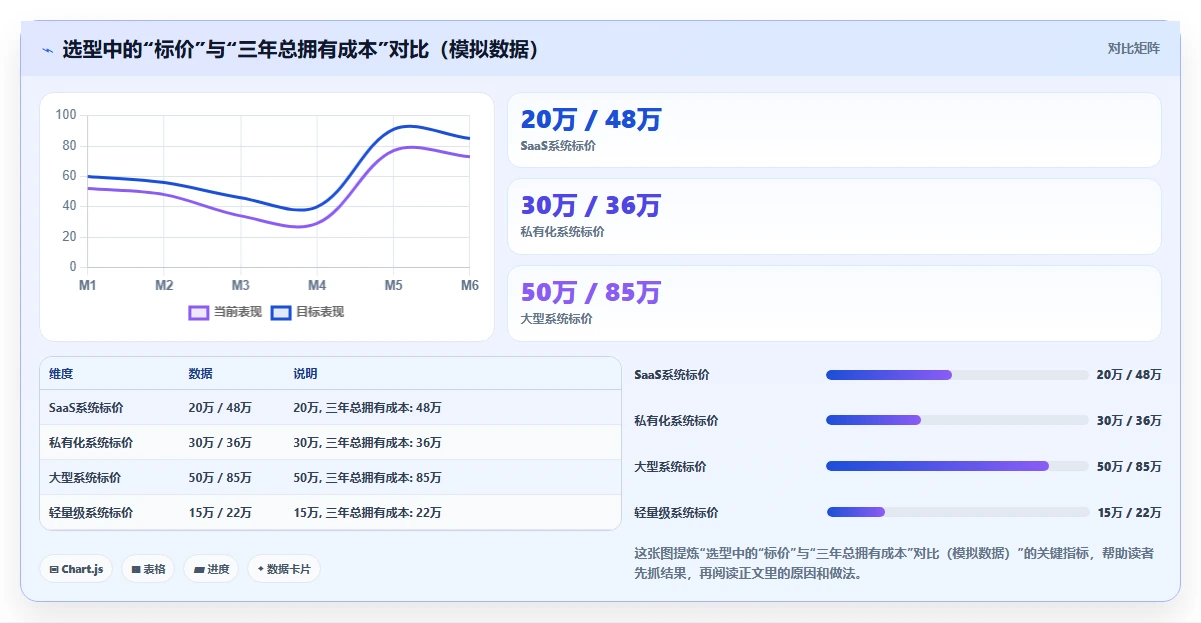
Task: Click table cell 50万, 三年总拥有成本: 85万
Action: (367, 478)
